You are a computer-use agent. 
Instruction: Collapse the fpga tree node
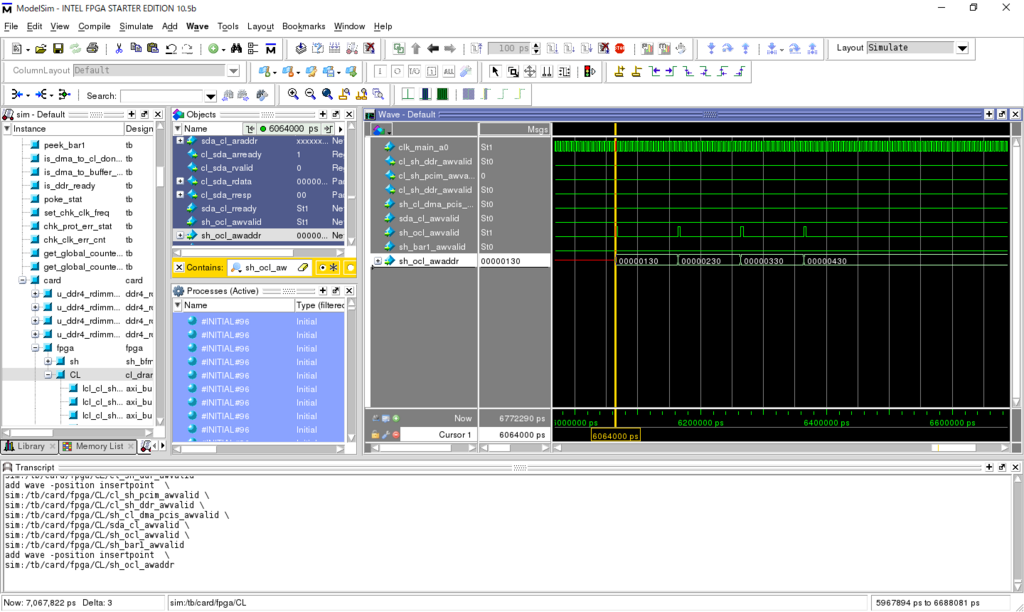35,348
